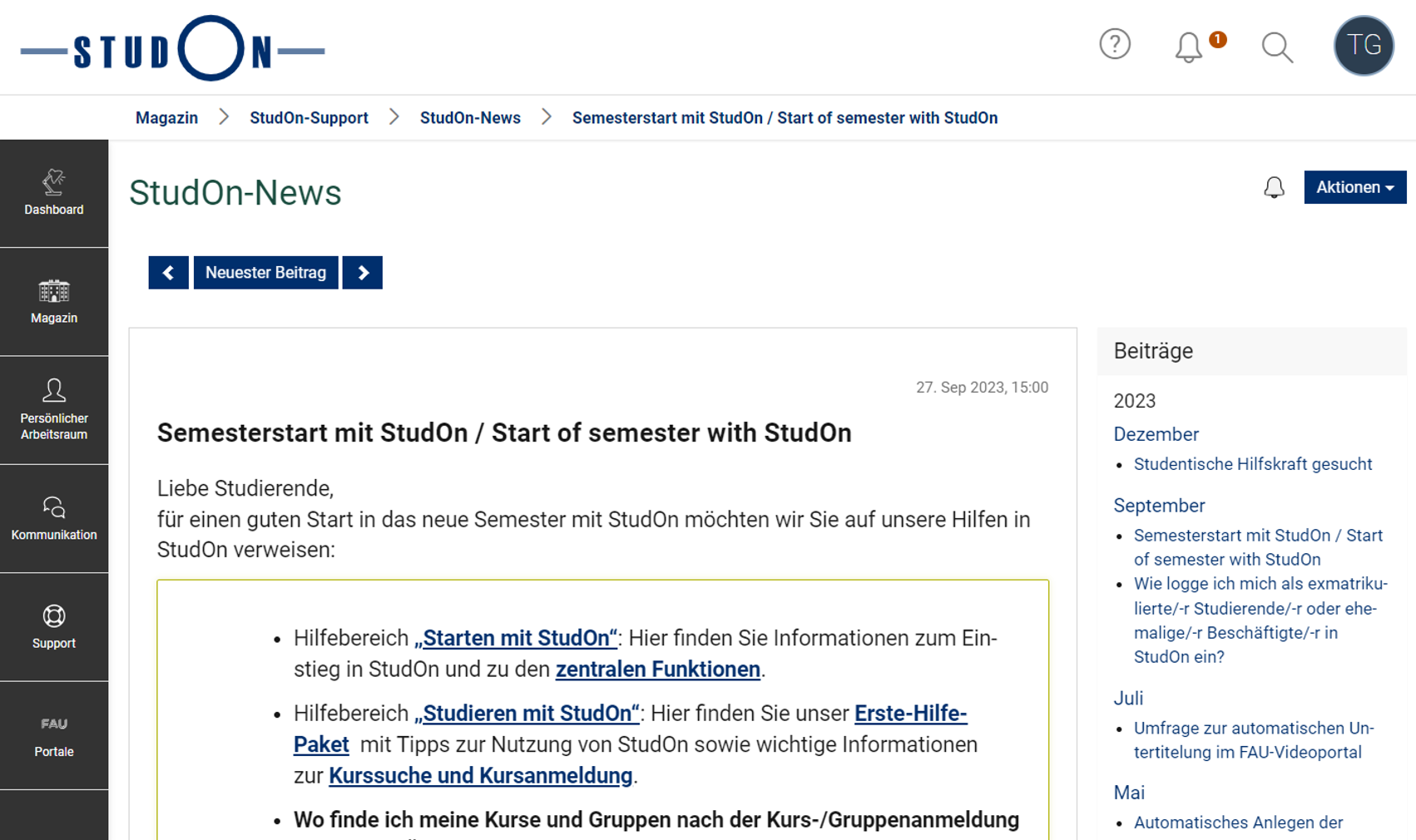1416x840 pixels.
Task: Open Wie logge ich mich post
Action: pyautogui.click(x=1260, y=620)
